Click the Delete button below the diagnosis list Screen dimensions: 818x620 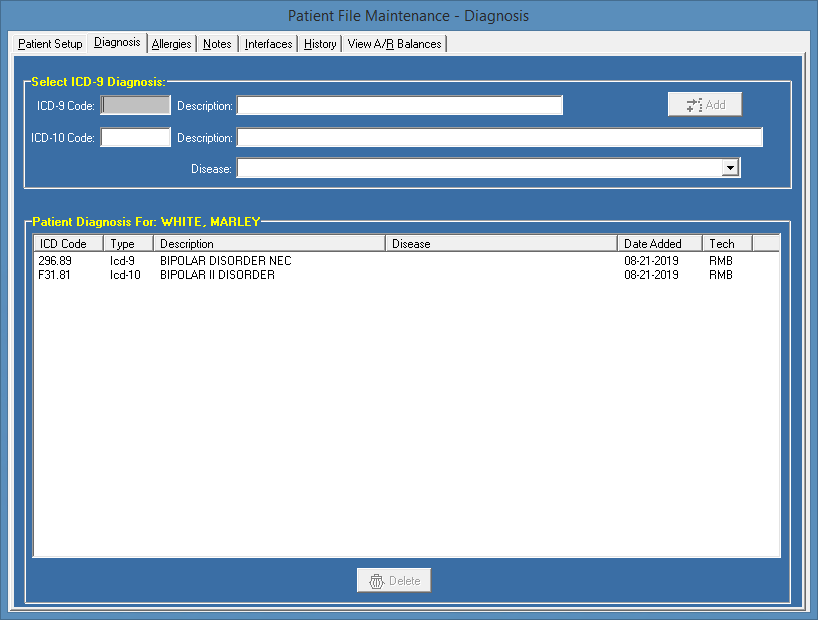point(393,580)
